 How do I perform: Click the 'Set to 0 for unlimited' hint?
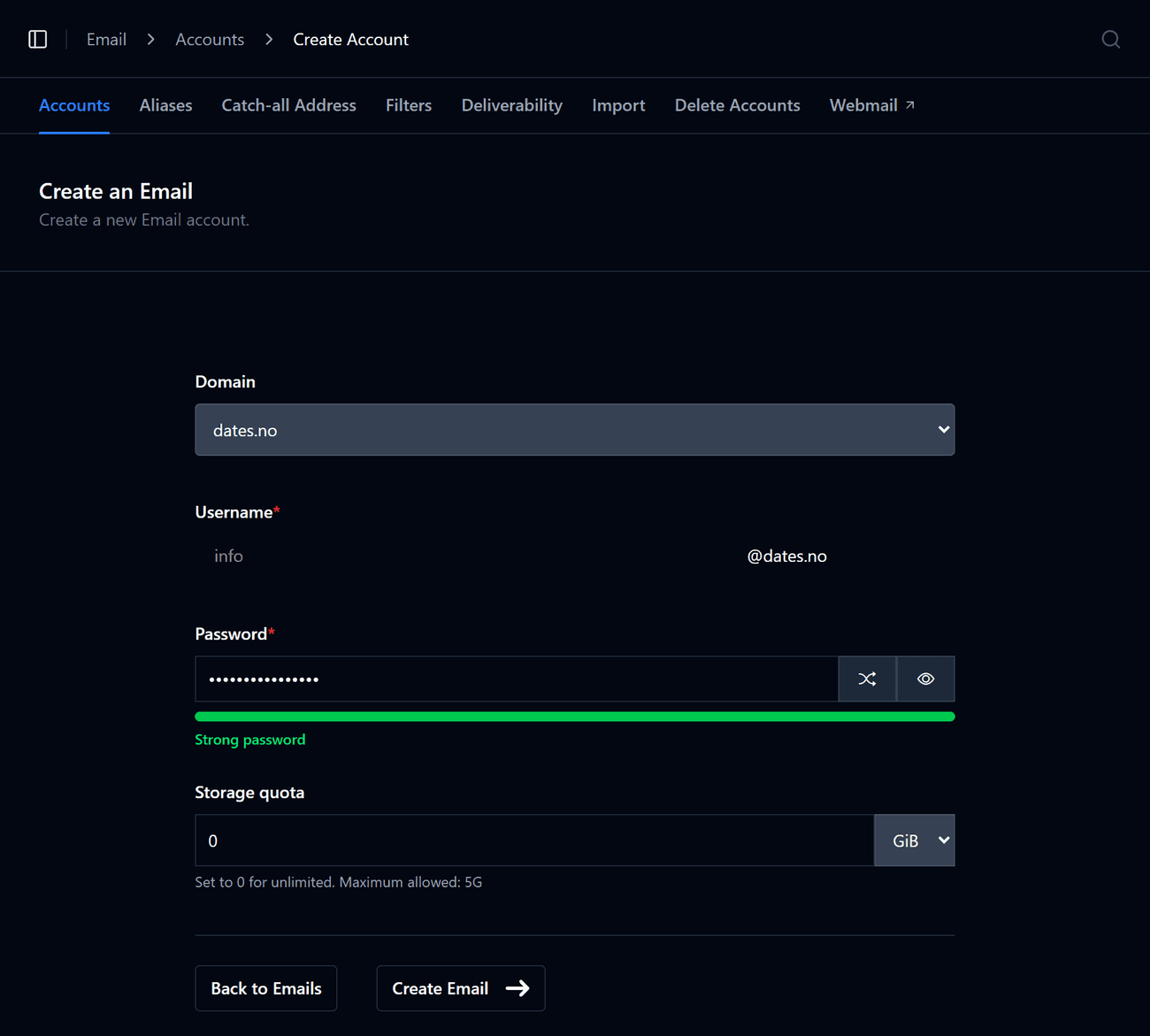click(x=339, y=882)
